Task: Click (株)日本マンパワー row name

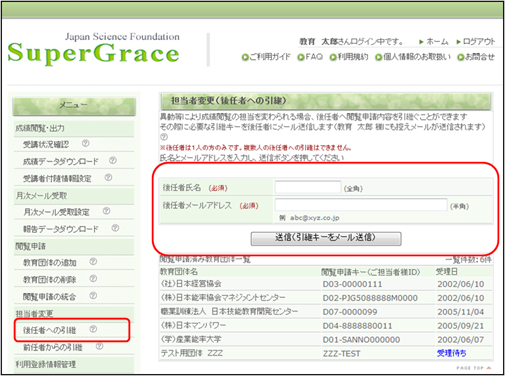Action: 193,325
